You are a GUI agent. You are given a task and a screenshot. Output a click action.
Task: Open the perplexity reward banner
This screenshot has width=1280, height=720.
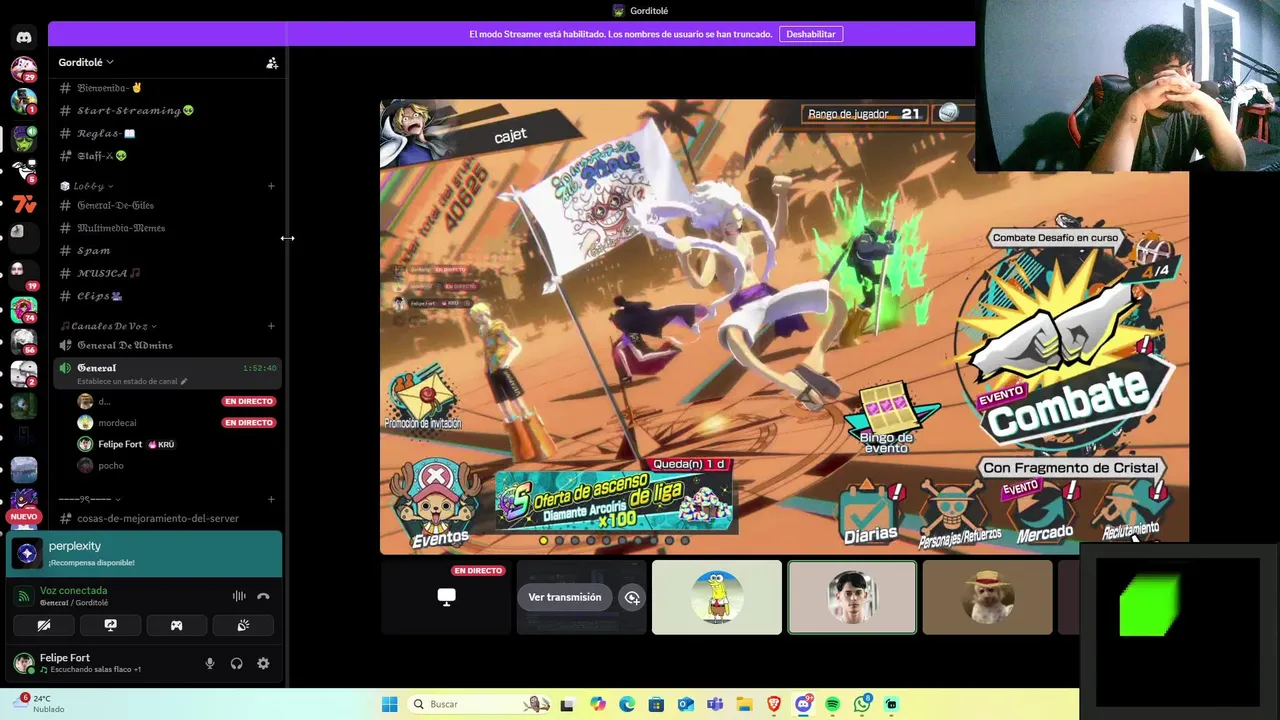click(x=144, y=553)
